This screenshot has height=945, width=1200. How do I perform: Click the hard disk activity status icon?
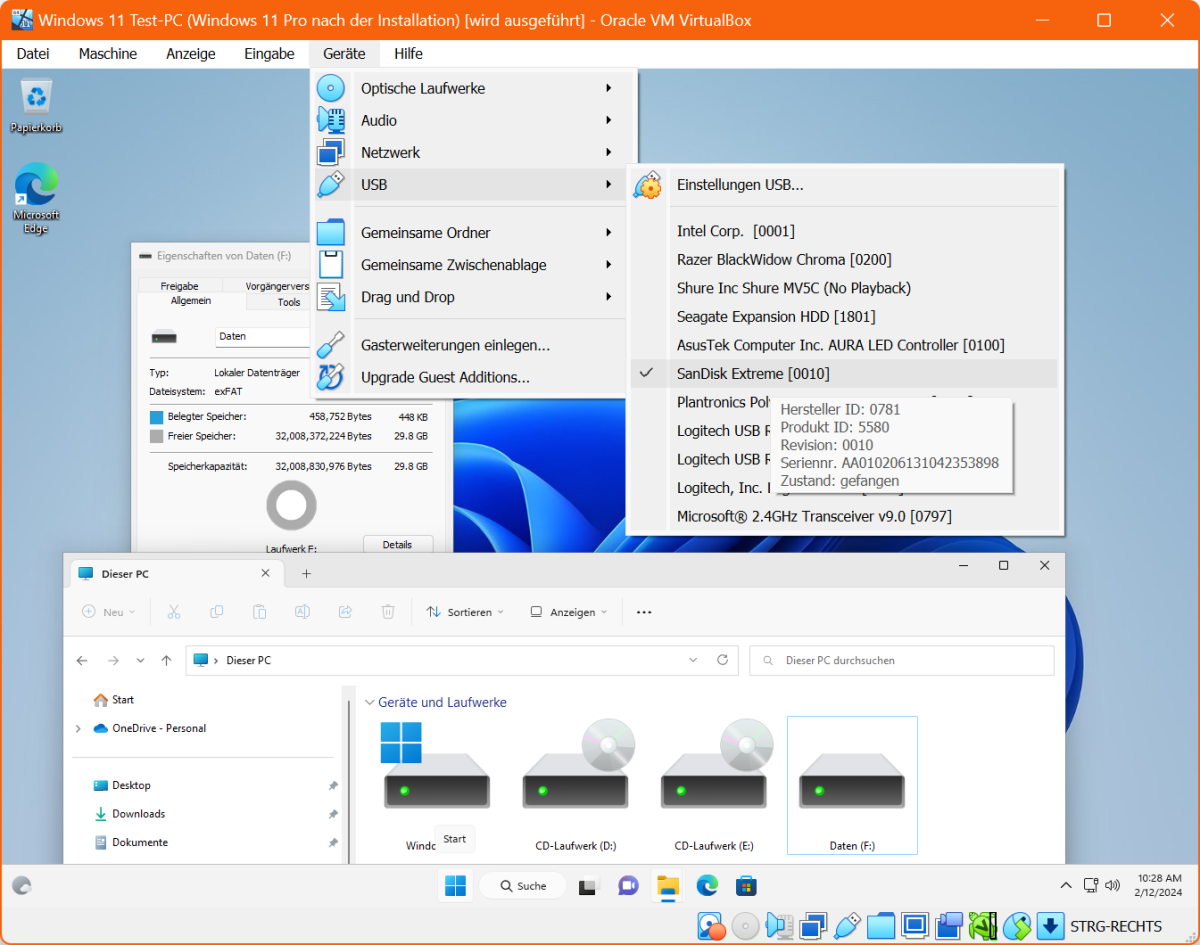tap(711, 926)
